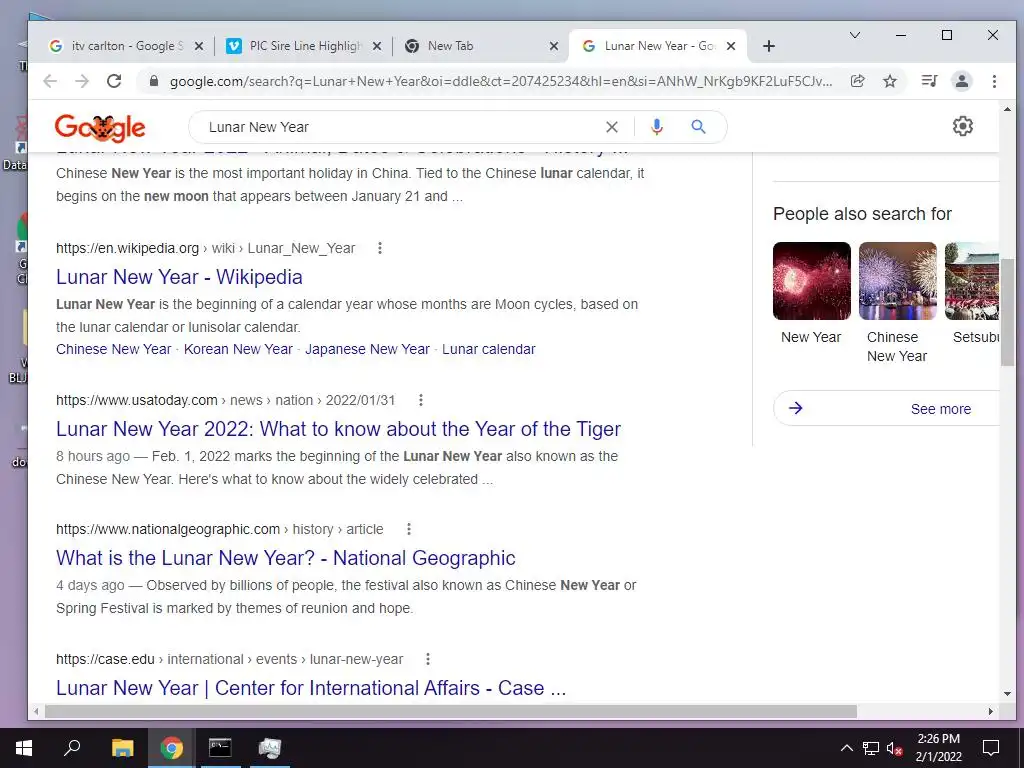Close the PIC Sire Line tab

pyautogui.click(x=377, y=46)
